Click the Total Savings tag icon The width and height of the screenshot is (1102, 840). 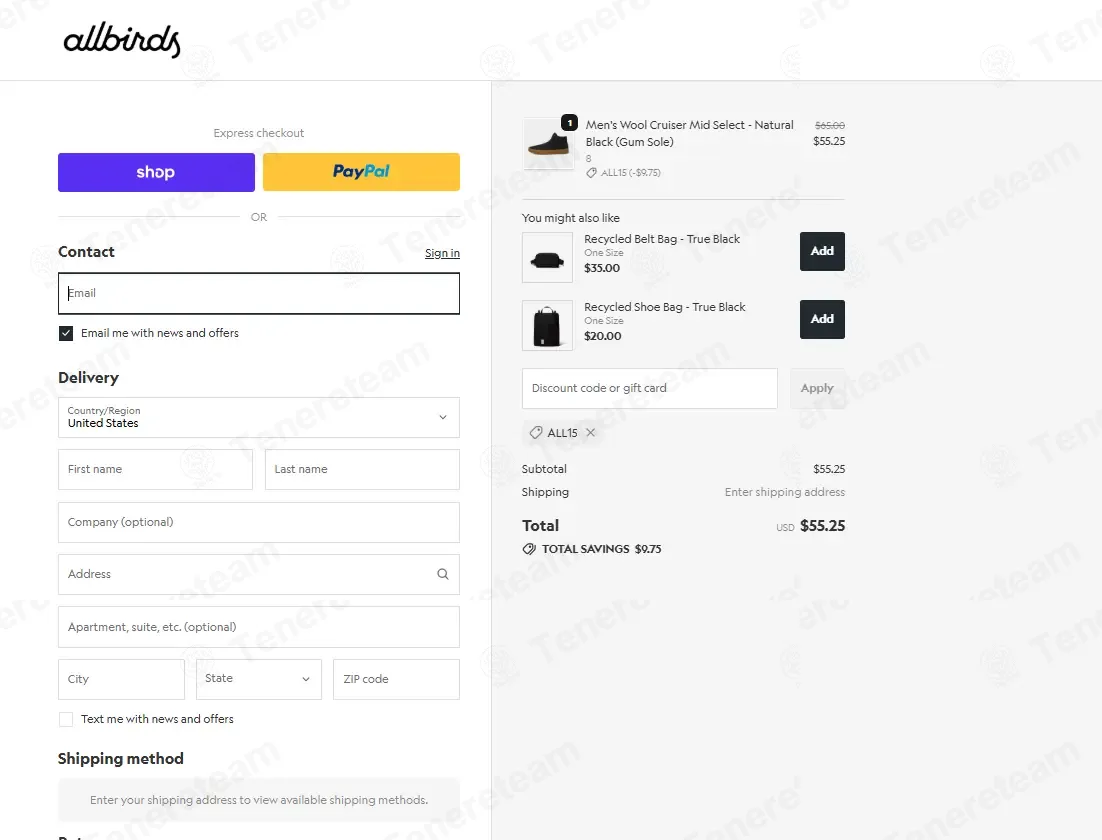click(529, 549)
